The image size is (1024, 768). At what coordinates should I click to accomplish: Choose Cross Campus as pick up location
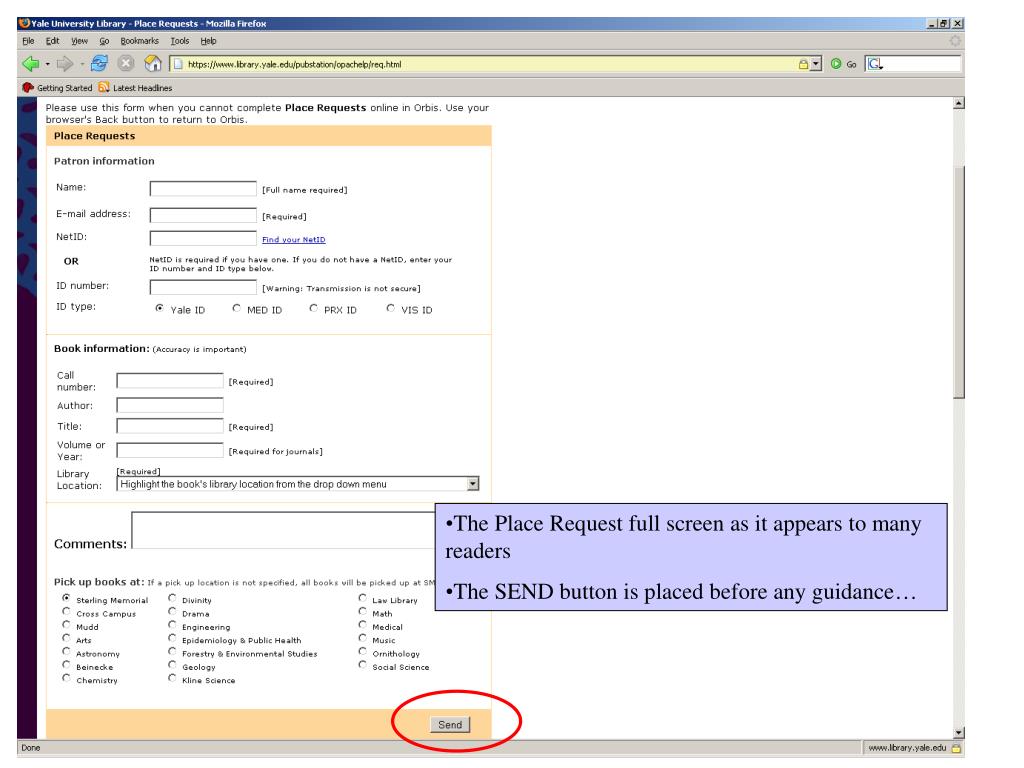pyautogui.click(x=66, y=613)
